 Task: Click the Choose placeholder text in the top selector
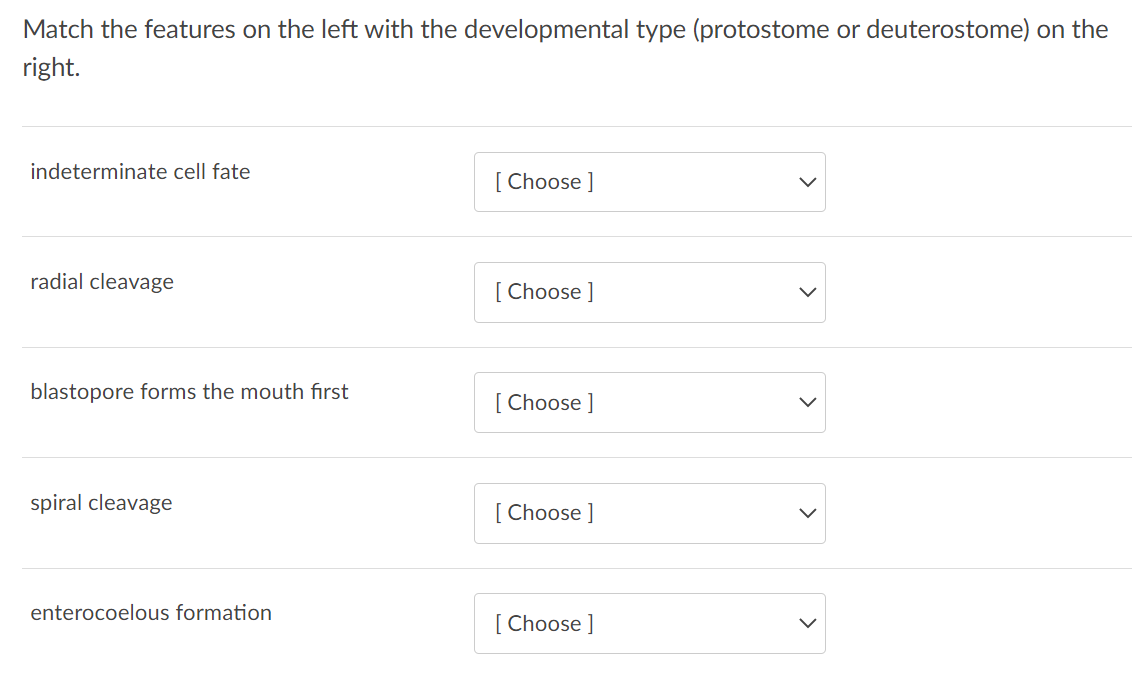[541, 182]
